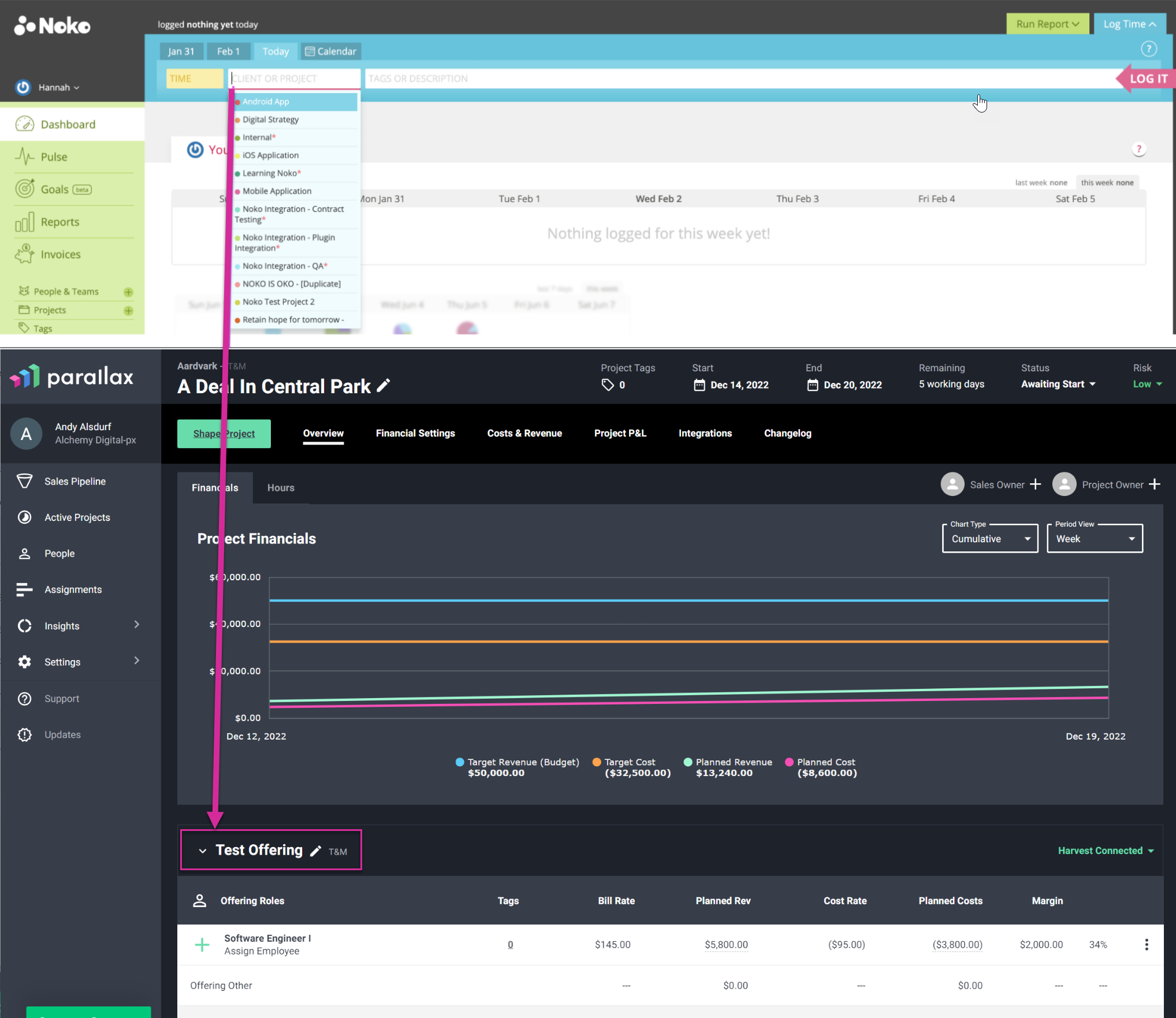Collapse the Log Time panel
The width and height of the screenshot is (1176, 1018).
[x=1129, y=24]
